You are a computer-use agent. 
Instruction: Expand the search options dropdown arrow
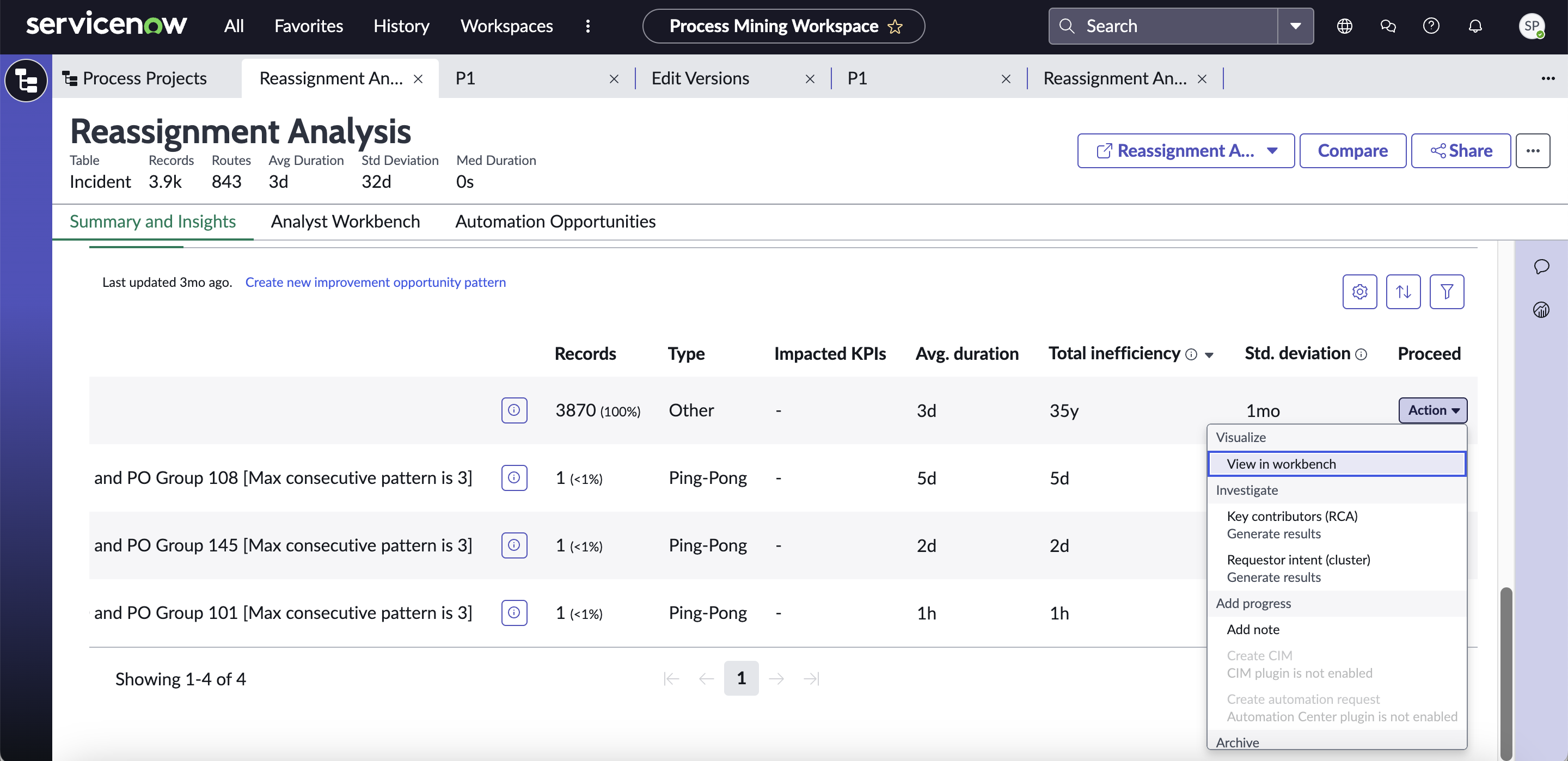[x=1295, y=26]
